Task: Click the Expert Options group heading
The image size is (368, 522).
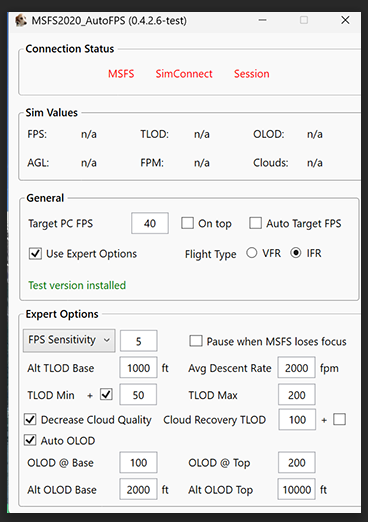Action: point(62,314)
